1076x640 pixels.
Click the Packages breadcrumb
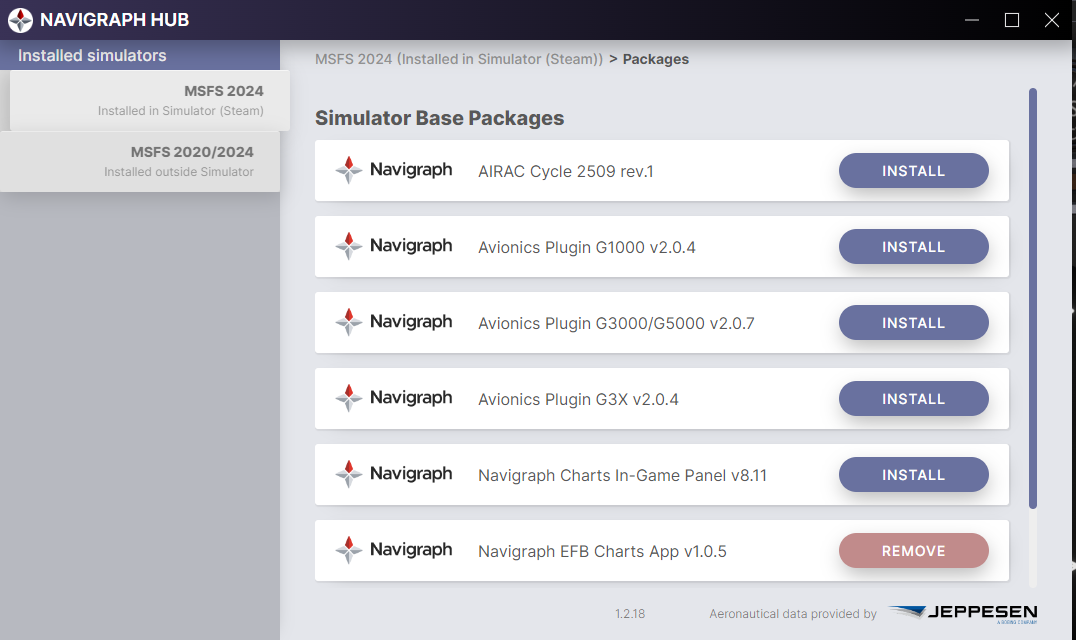[655, 59]
